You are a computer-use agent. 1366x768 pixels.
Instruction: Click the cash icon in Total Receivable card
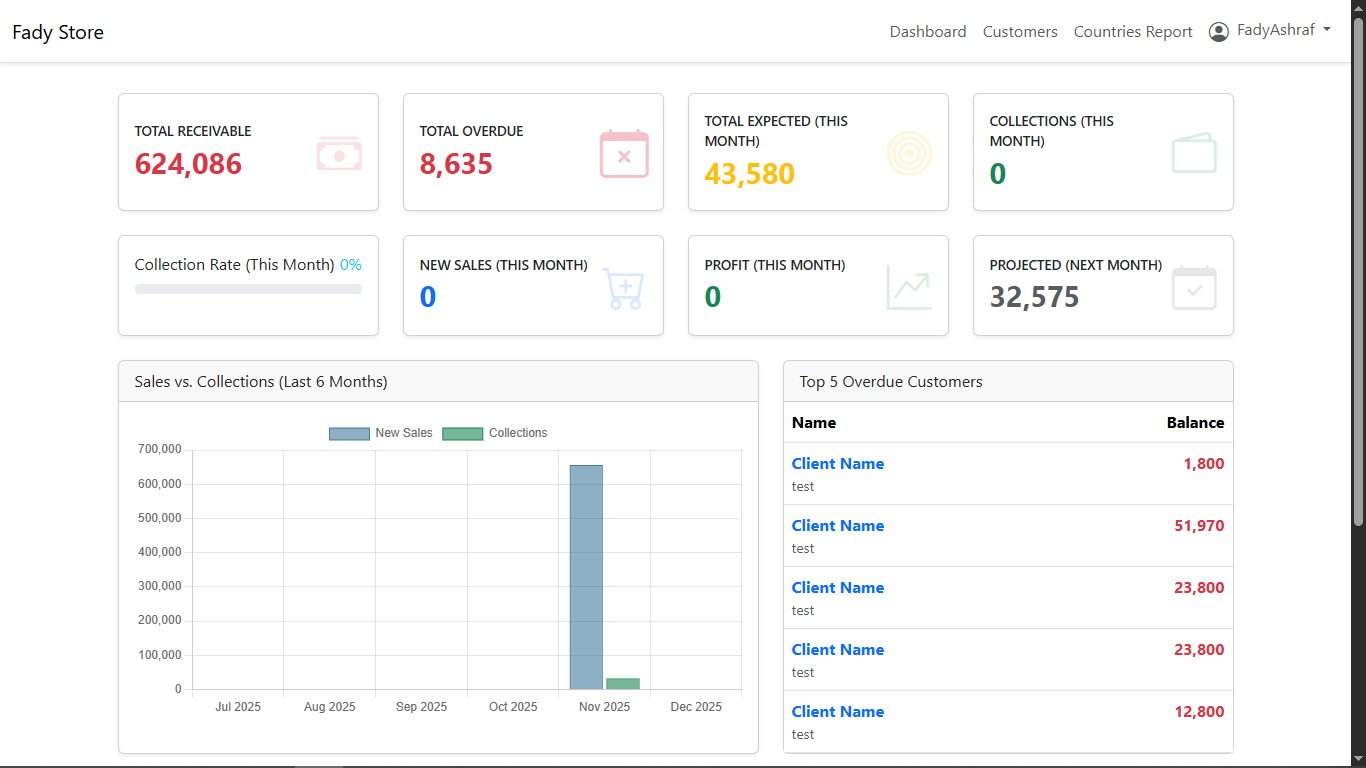pyautogui.click(x=339, y=154)
